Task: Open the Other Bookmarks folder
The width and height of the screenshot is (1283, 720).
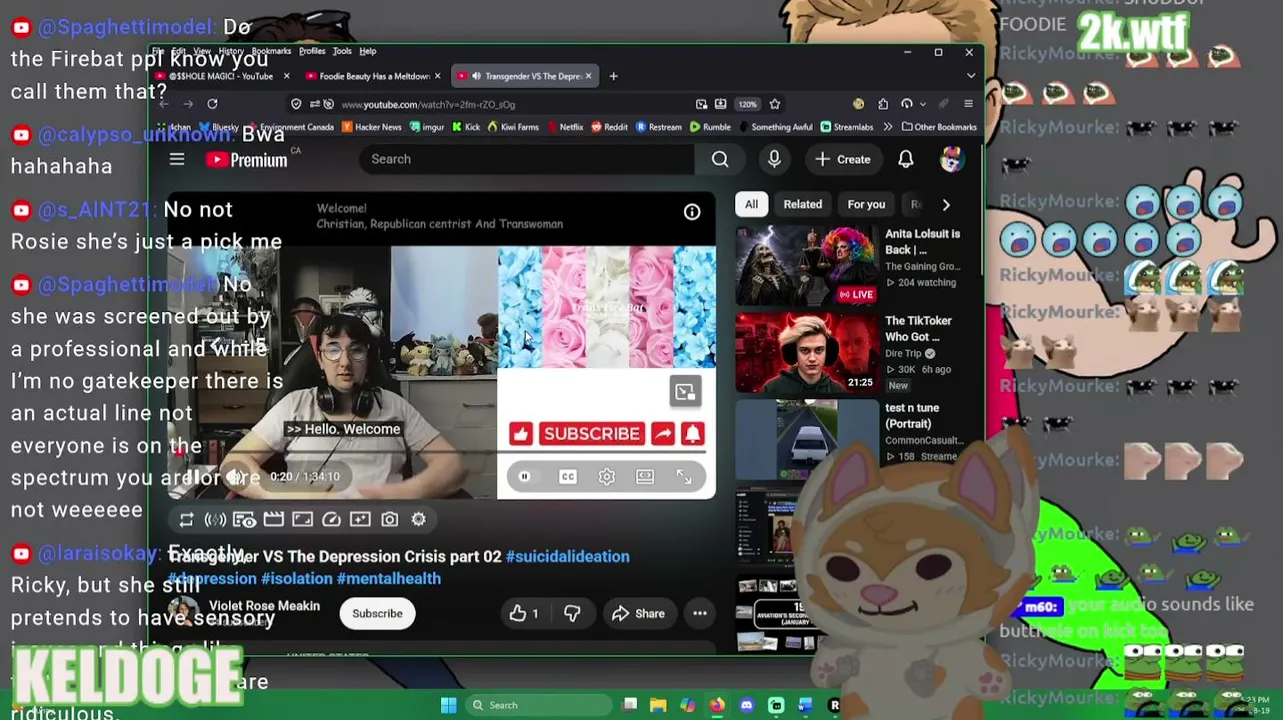Action: (939, 127)
